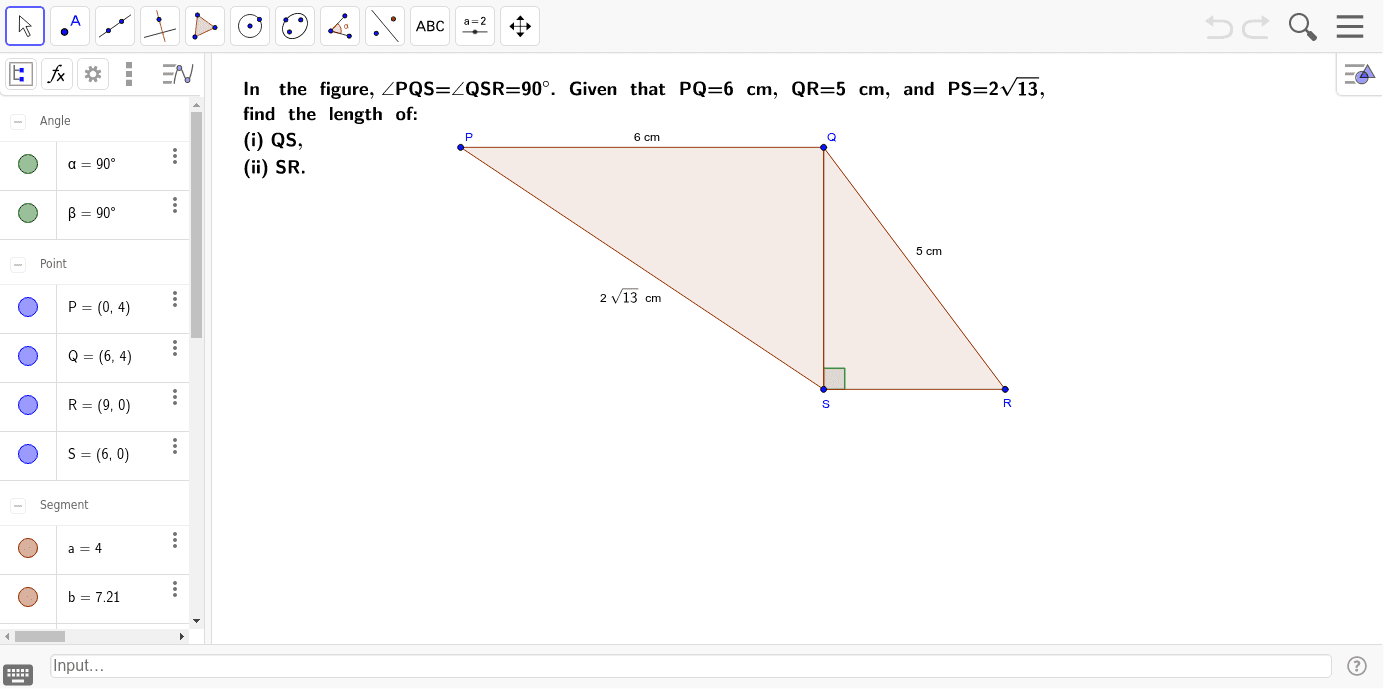Select the ABC Text tool
This screenshot has height=689, width=1384.
tap(430, 26)
